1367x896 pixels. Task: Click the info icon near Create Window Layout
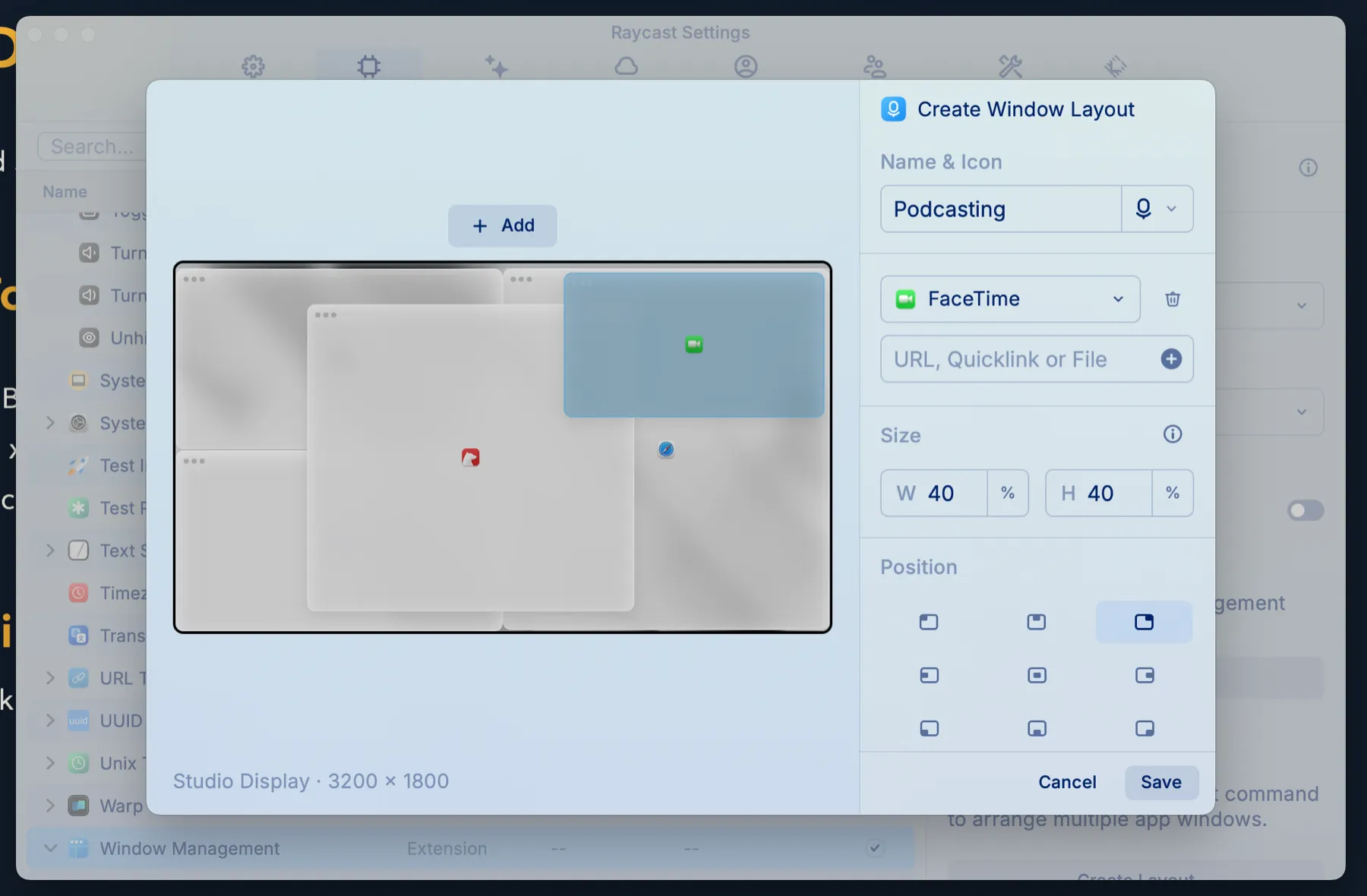(x=1308, y=167)
